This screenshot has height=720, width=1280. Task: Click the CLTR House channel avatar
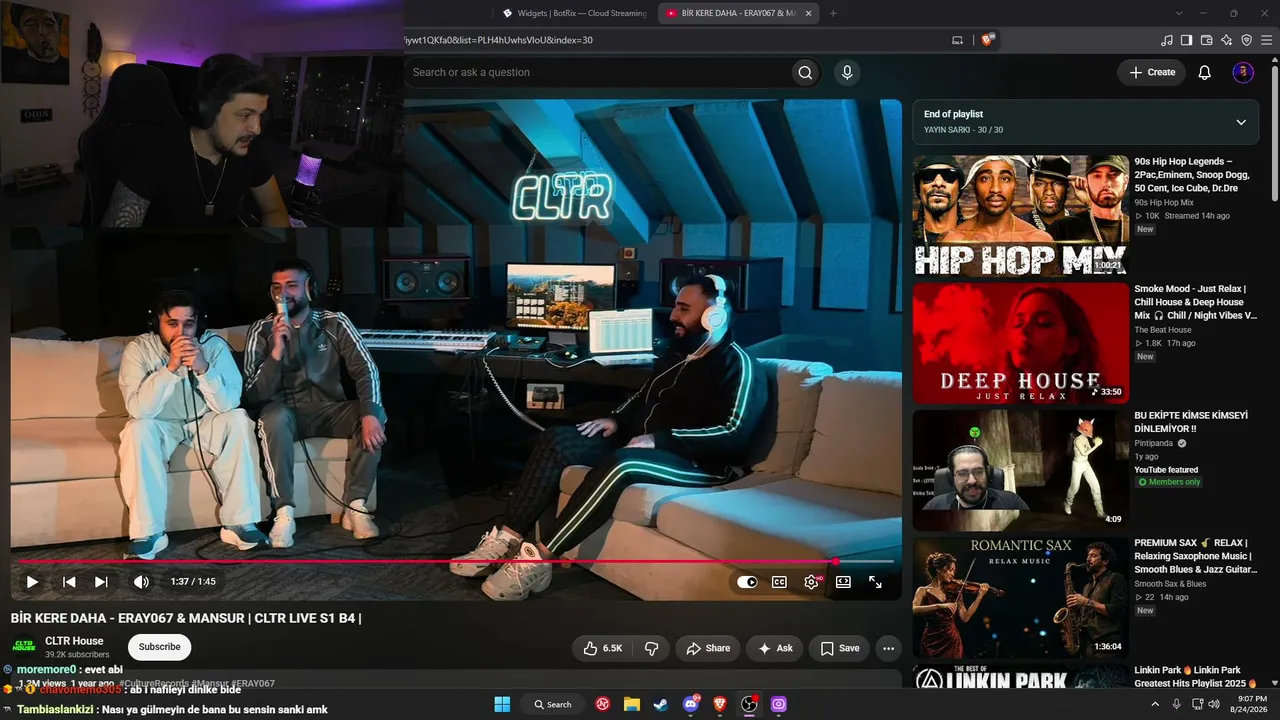point(23,647)
